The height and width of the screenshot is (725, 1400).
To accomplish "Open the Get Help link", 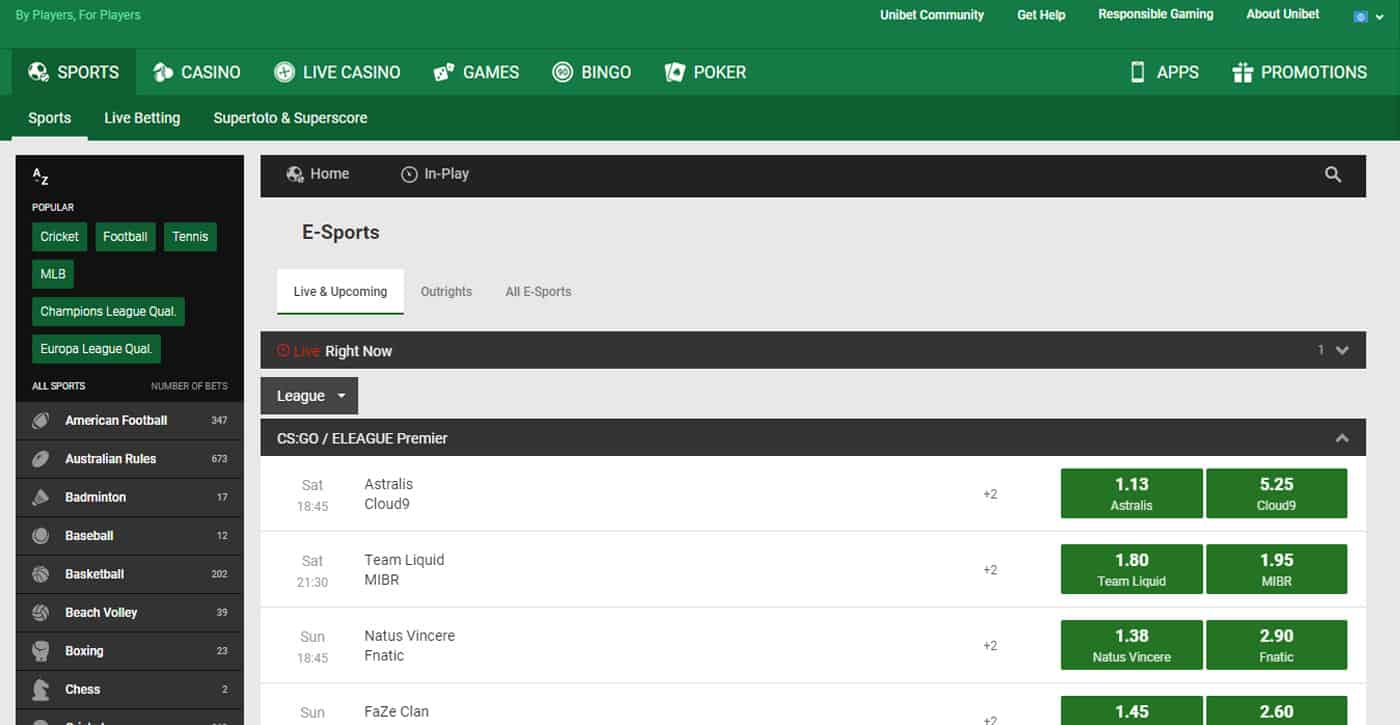I will pos(1041,15).
